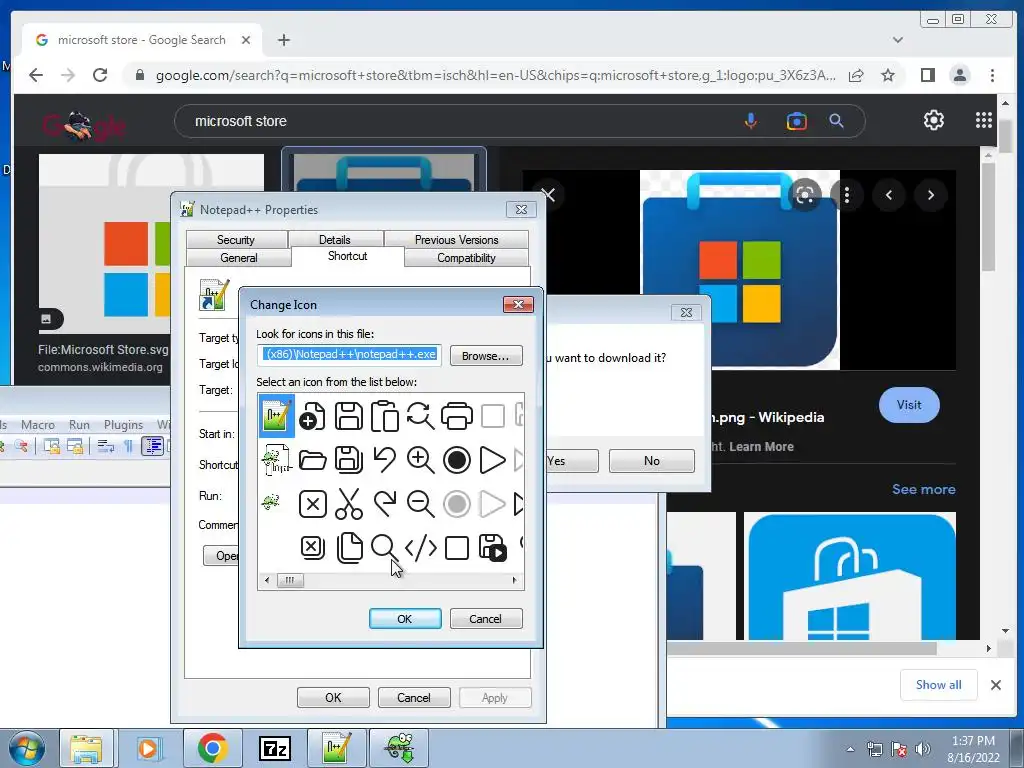Screen dimensions: 1024x768
Task: Click OK in Notepad++ Properties window
Action: point(333,697)
